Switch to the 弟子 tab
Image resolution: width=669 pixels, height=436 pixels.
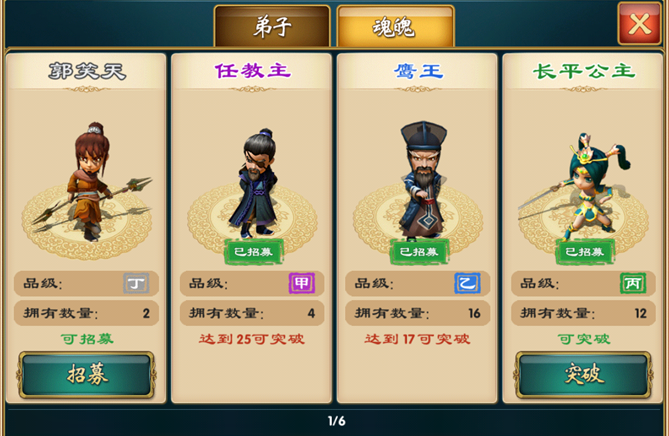tap(272, 26)
